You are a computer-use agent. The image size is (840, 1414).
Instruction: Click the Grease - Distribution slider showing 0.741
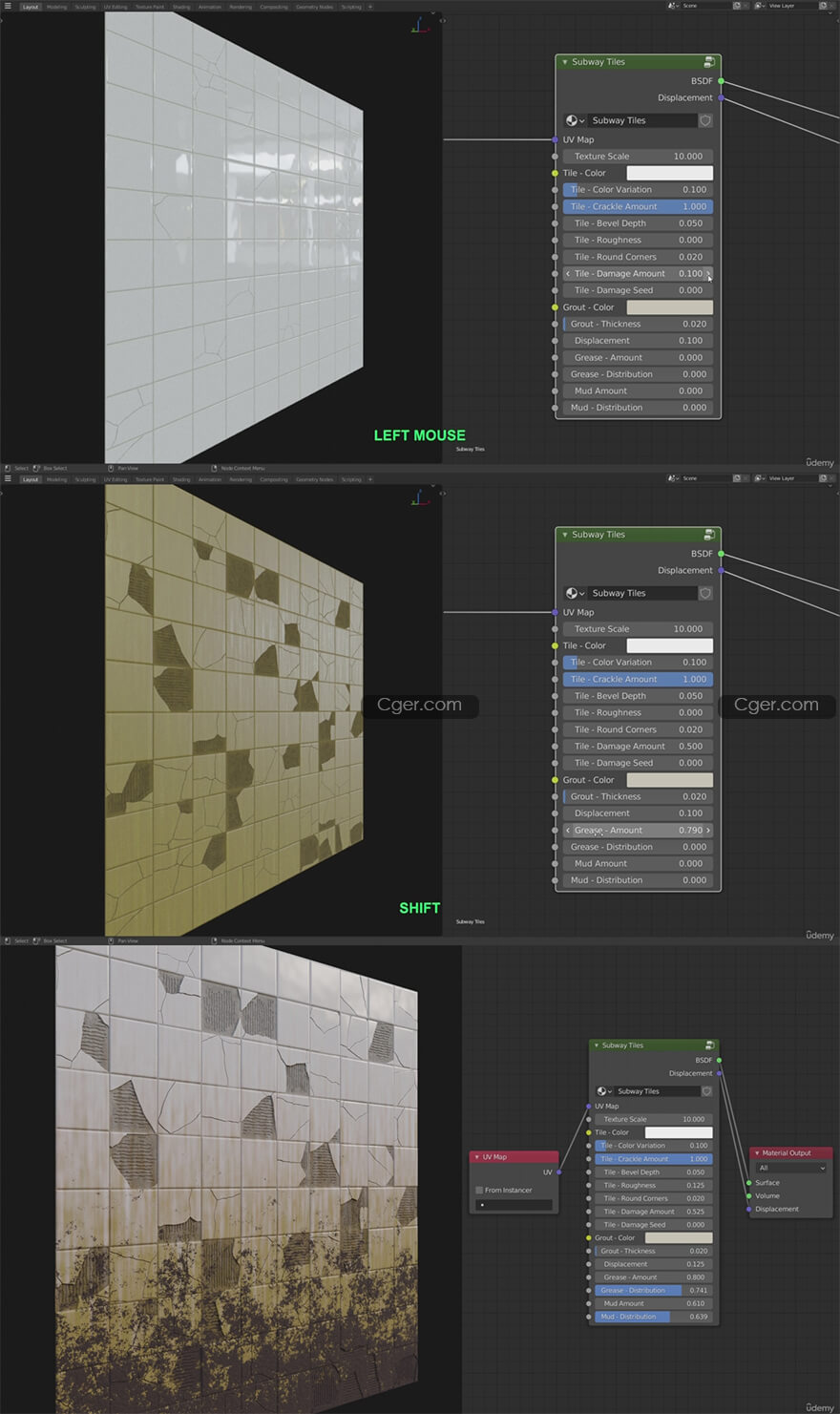point(653,1291)
